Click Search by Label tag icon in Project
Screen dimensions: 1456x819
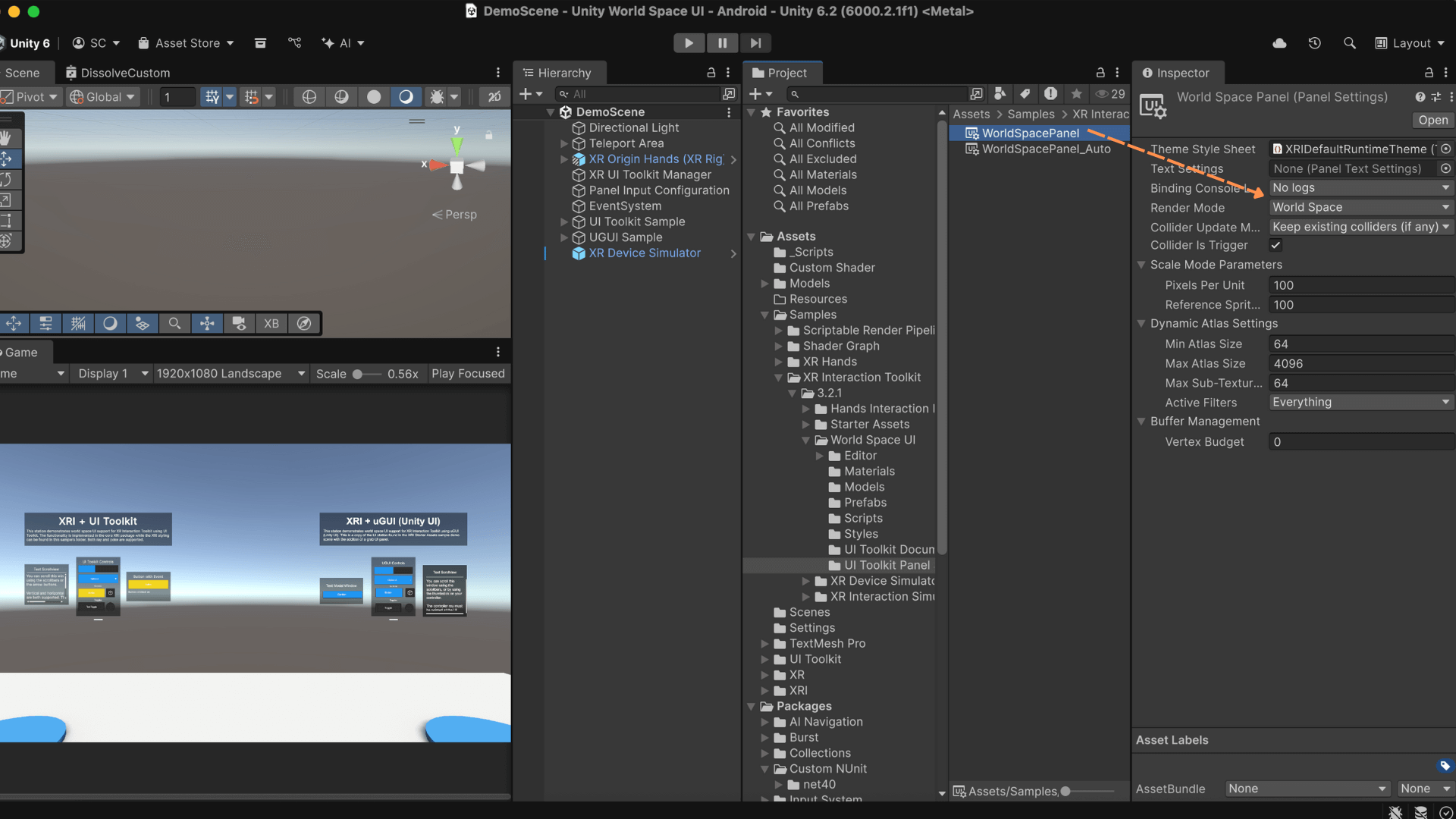point(1025,93)
